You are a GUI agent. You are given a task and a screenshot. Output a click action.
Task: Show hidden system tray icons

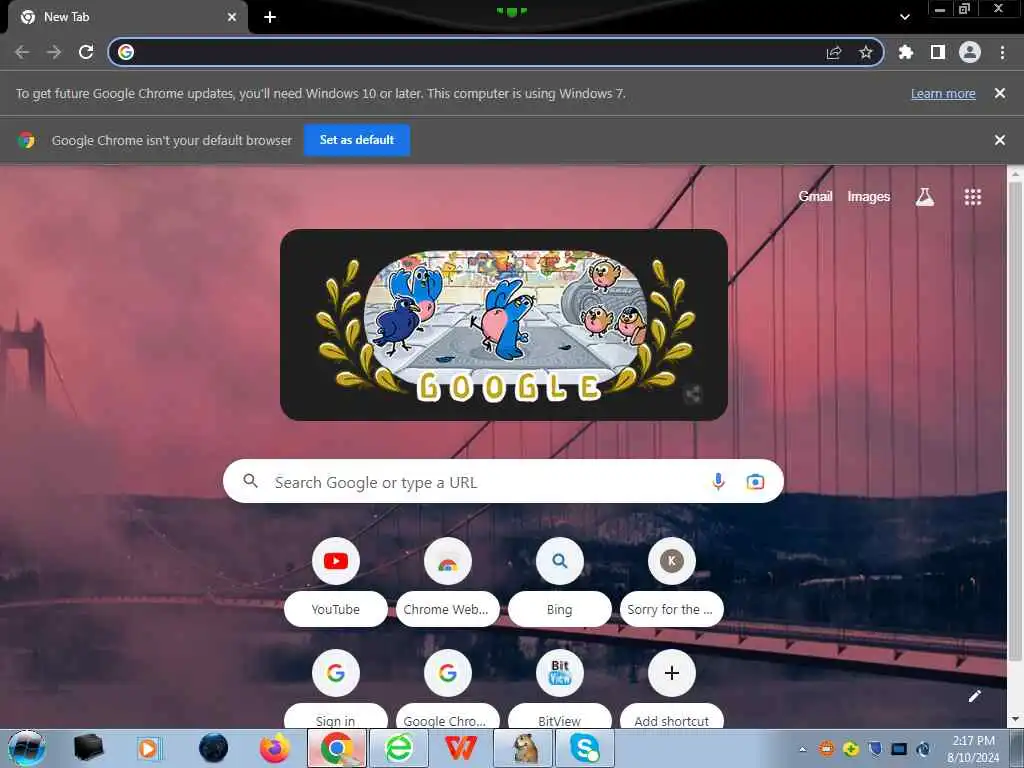803,749
